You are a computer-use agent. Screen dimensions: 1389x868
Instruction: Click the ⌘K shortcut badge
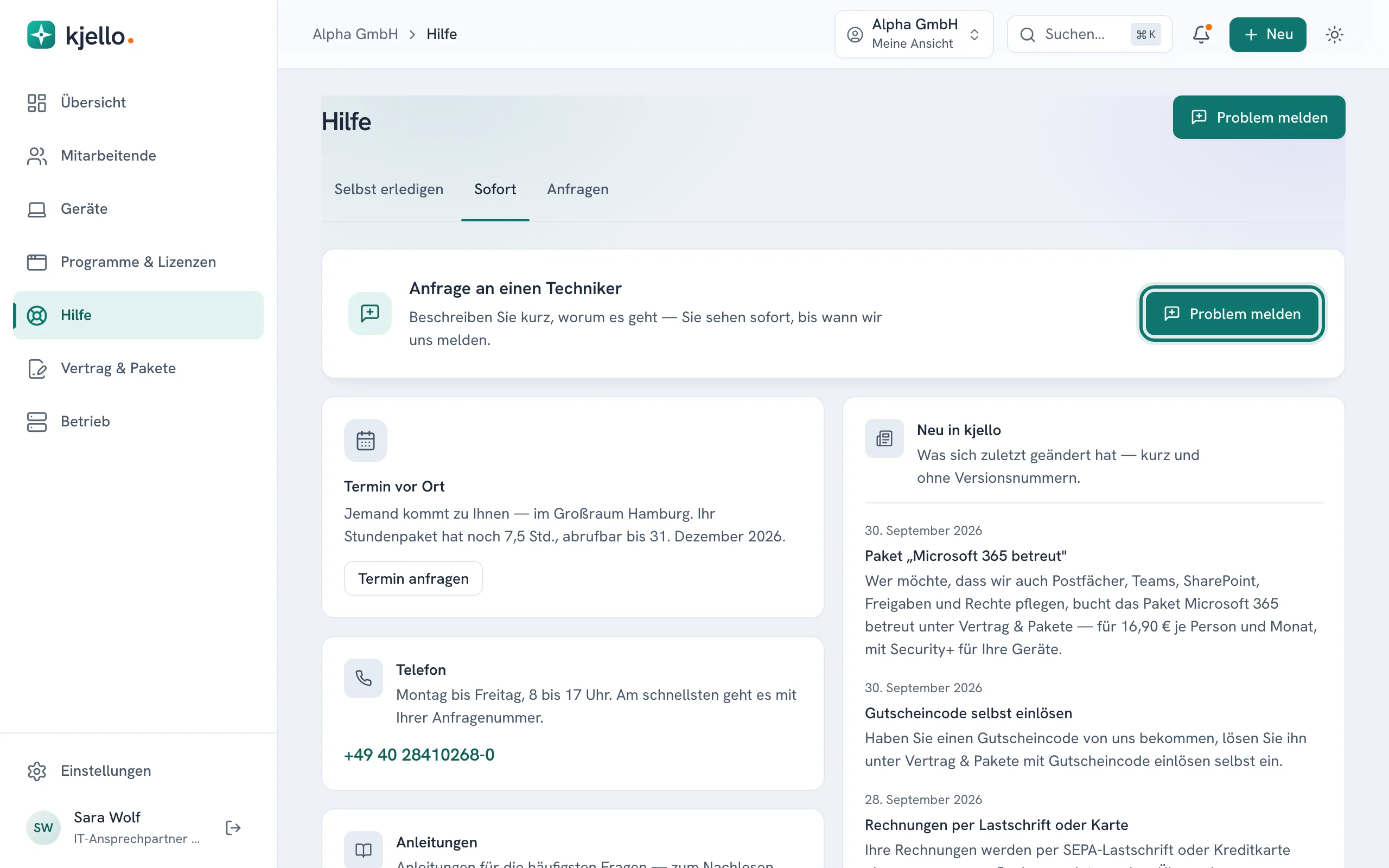(x=1145, y=34)
